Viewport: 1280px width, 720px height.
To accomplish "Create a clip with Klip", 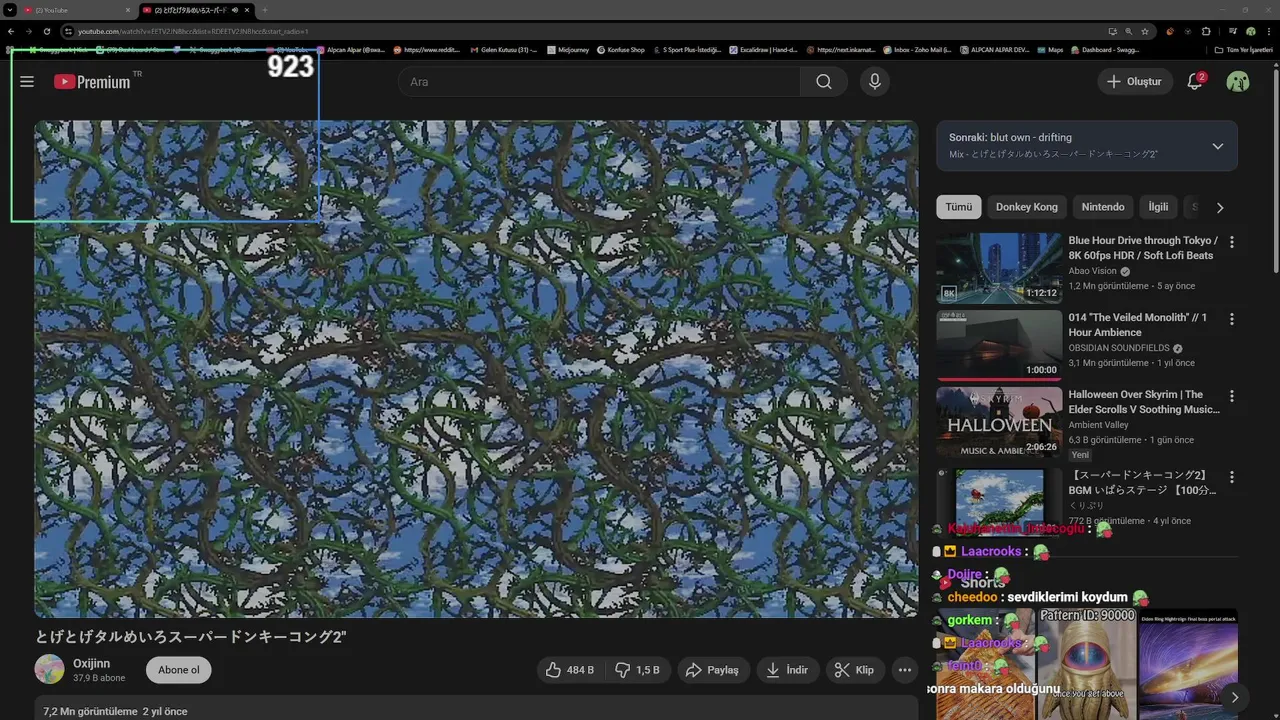I will [x=855, y=670].
